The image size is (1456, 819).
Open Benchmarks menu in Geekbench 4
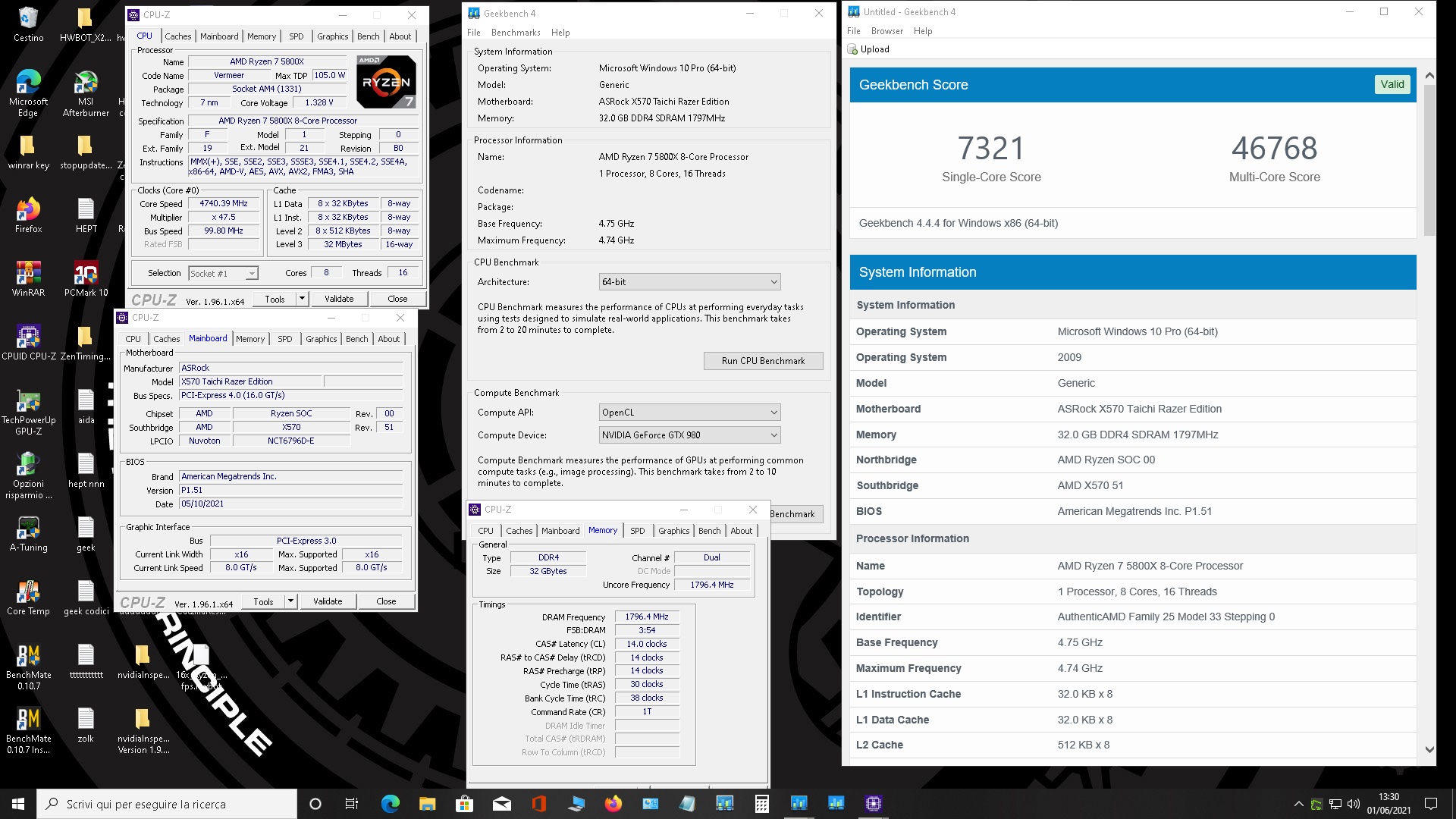pyautogui.click(x=516, y=33)
